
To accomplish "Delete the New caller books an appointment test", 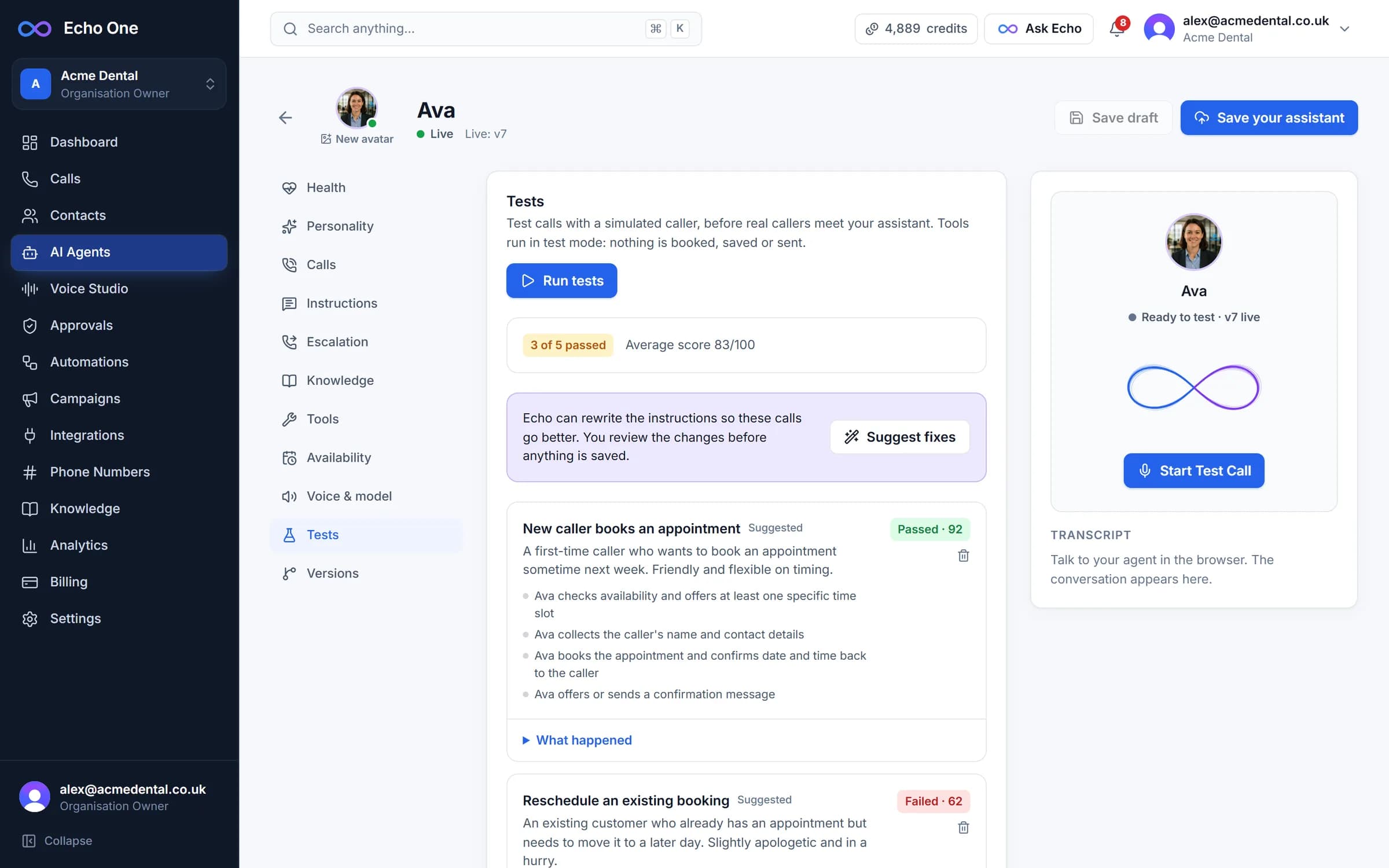I will tap(963, 556).
